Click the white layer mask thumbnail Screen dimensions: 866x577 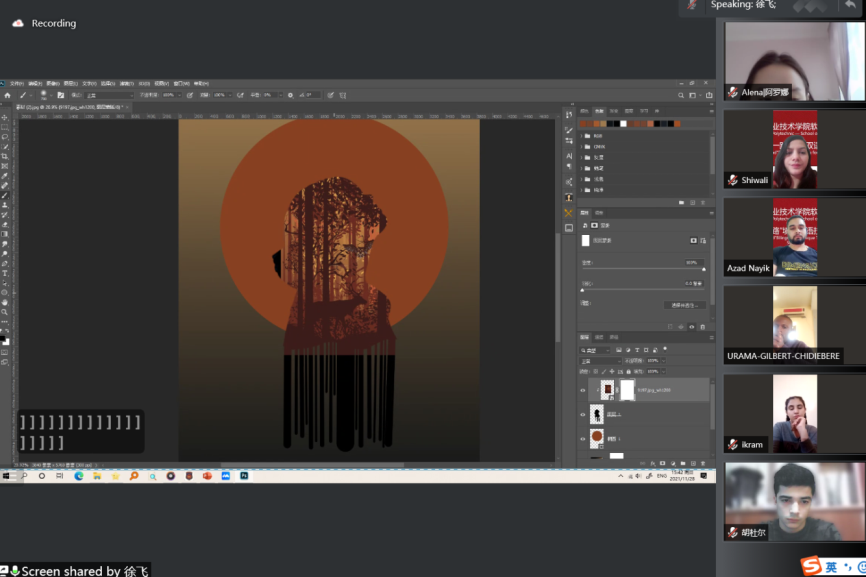[627, 390]
